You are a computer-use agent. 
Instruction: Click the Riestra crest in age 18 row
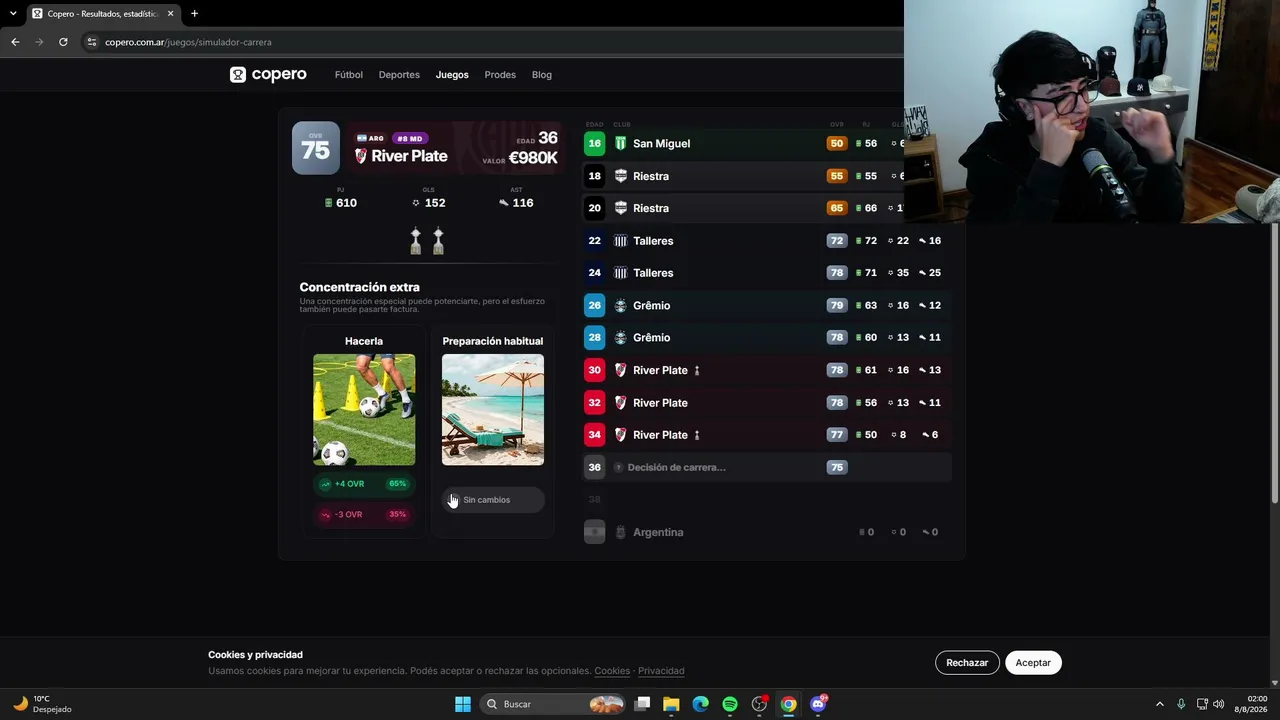coord(620,176)
